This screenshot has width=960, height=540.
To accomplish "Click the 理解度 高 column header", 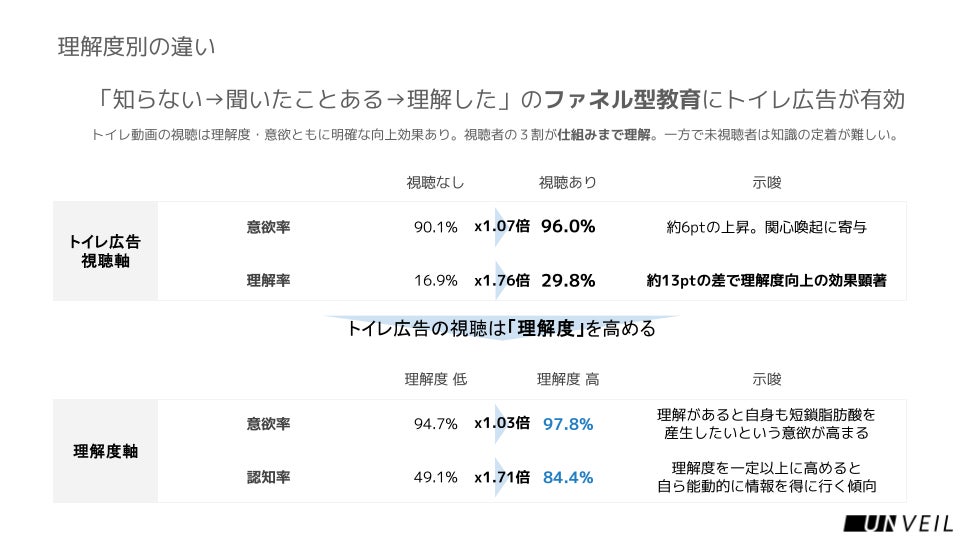I will [568, 380].
